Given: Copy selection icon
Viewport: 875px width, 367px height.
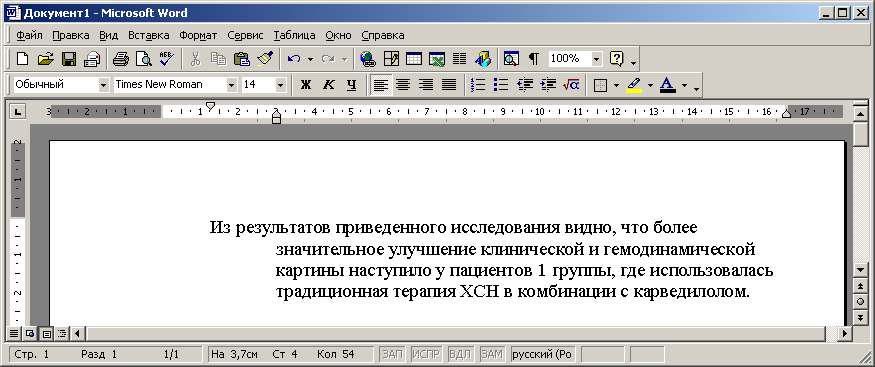Looking at the screenshot, I should coord(219,58).
